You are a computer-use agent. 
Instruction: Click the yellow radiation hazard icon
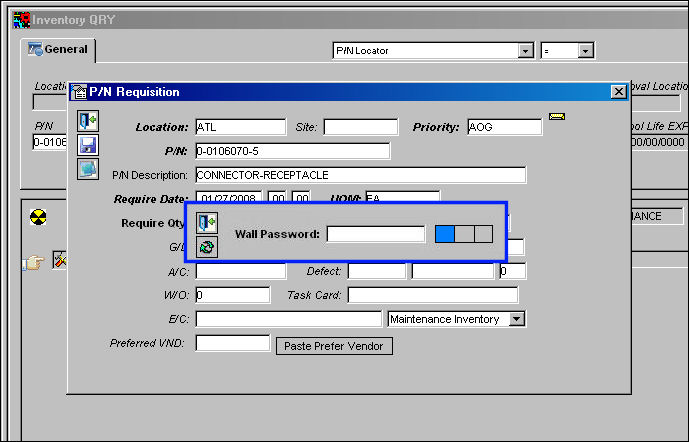[x=38, y=217]
